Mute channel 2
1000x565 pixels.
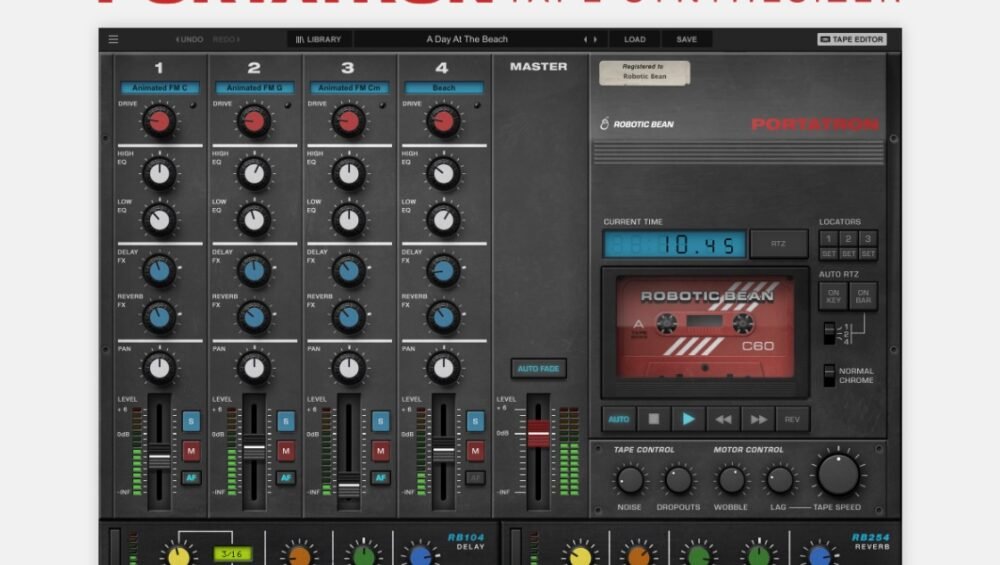(286, 451)
